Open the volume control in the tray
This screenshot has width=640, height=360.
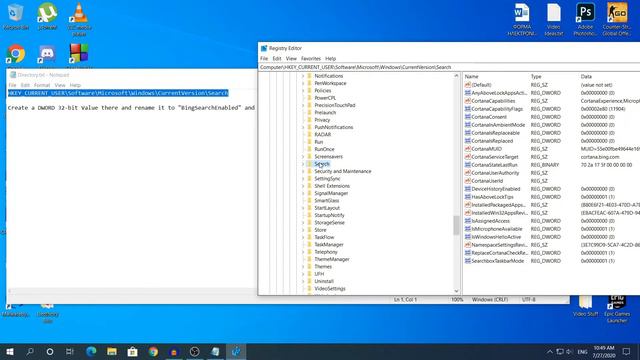[x=569, y=351]
